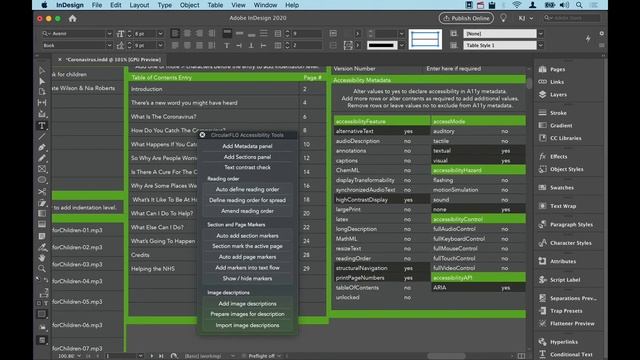Open the Type menu
Viewport: 640px width, 360px height.
pos(164,5)
